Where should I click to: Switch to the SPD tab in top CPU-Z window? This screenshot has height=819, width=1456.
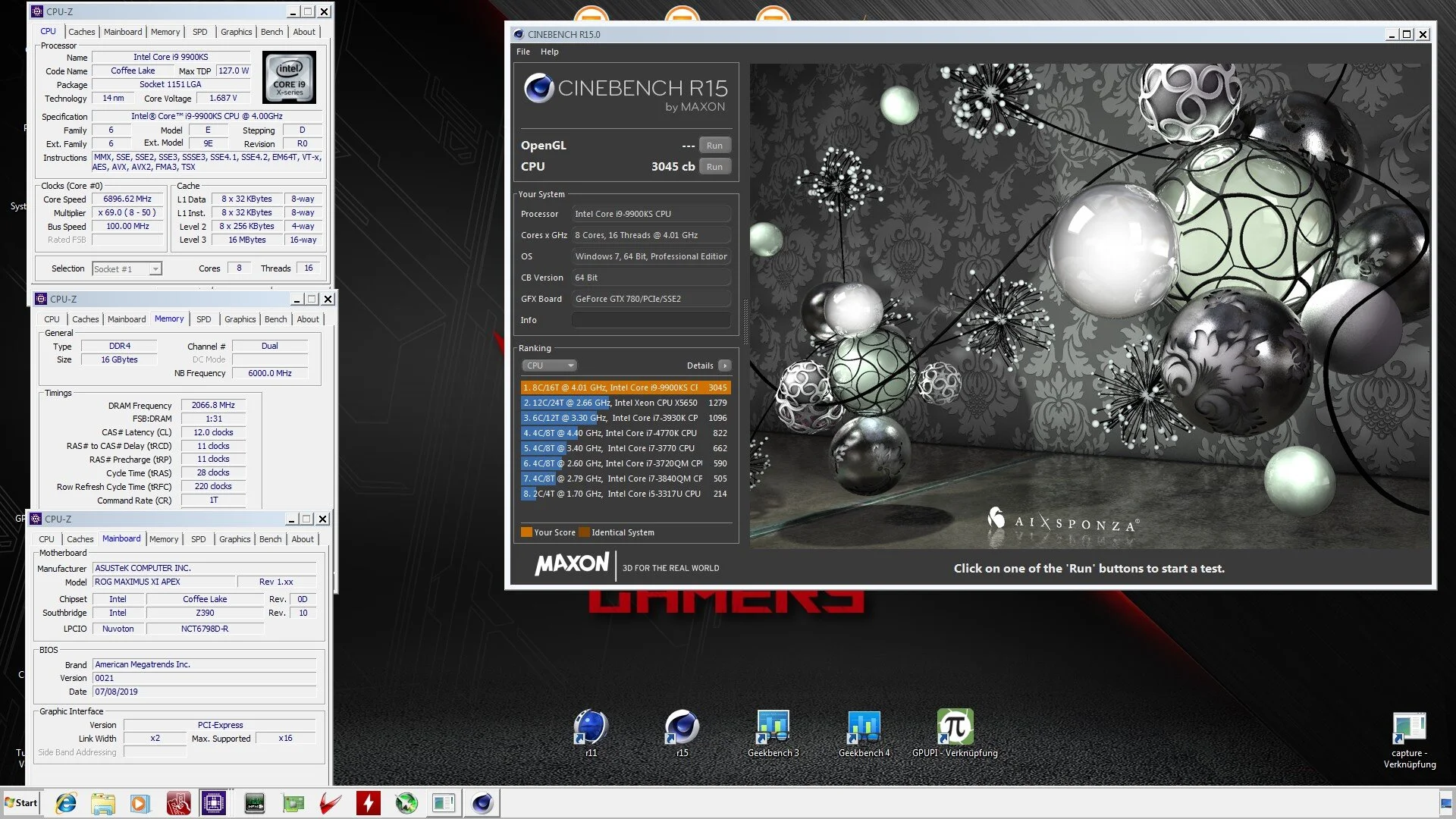(x=199, y=32)
